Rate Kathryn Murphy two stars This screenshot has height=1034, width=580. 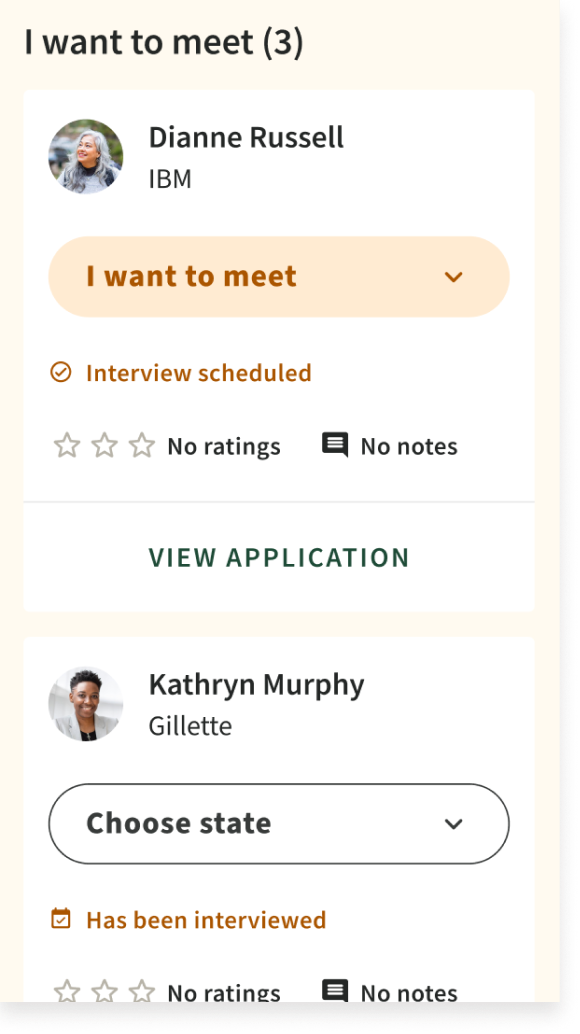click(104, 991)
